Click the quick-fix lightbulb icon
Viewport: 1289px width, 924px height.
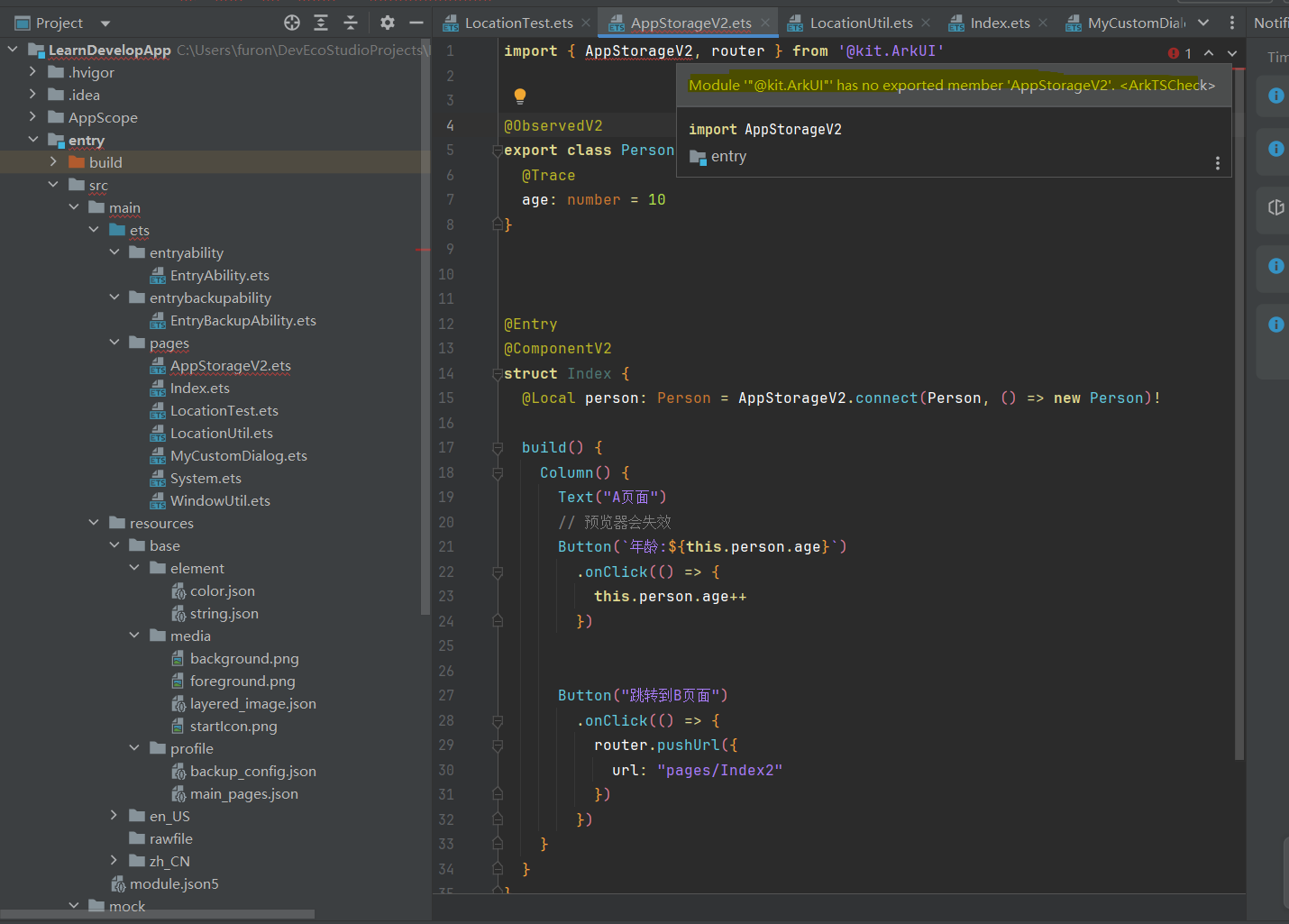tap(519, 96)
